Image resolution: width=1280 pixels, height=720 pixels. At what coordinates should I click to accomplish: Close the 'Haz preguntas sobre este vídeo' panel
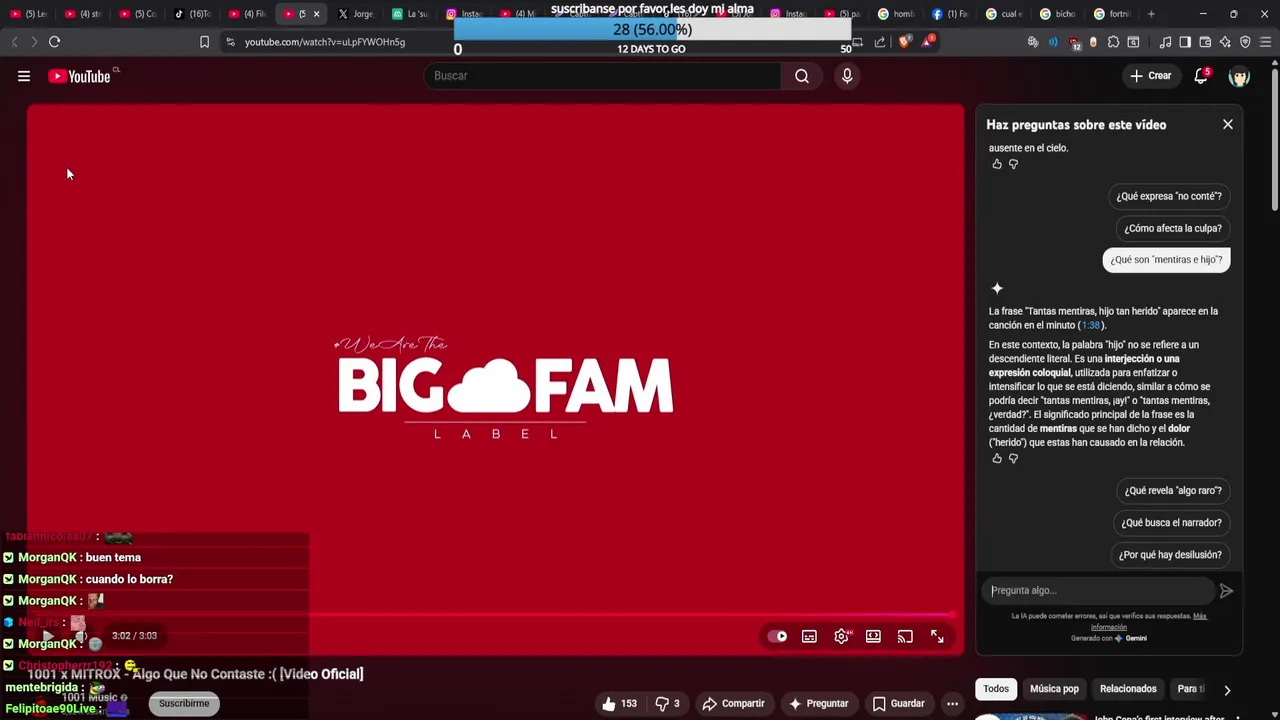pyautogui.click(x=1228, y=125)
